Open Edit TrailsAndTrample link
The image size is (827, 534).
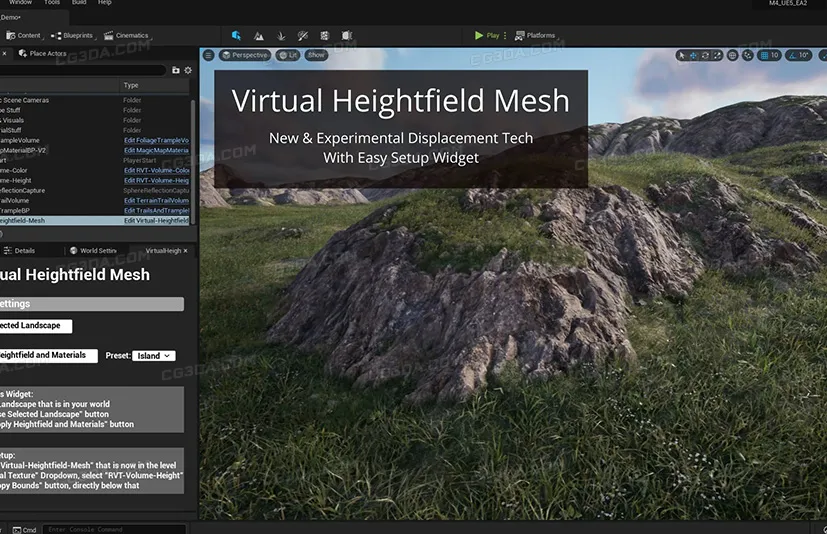click(156, 210)
